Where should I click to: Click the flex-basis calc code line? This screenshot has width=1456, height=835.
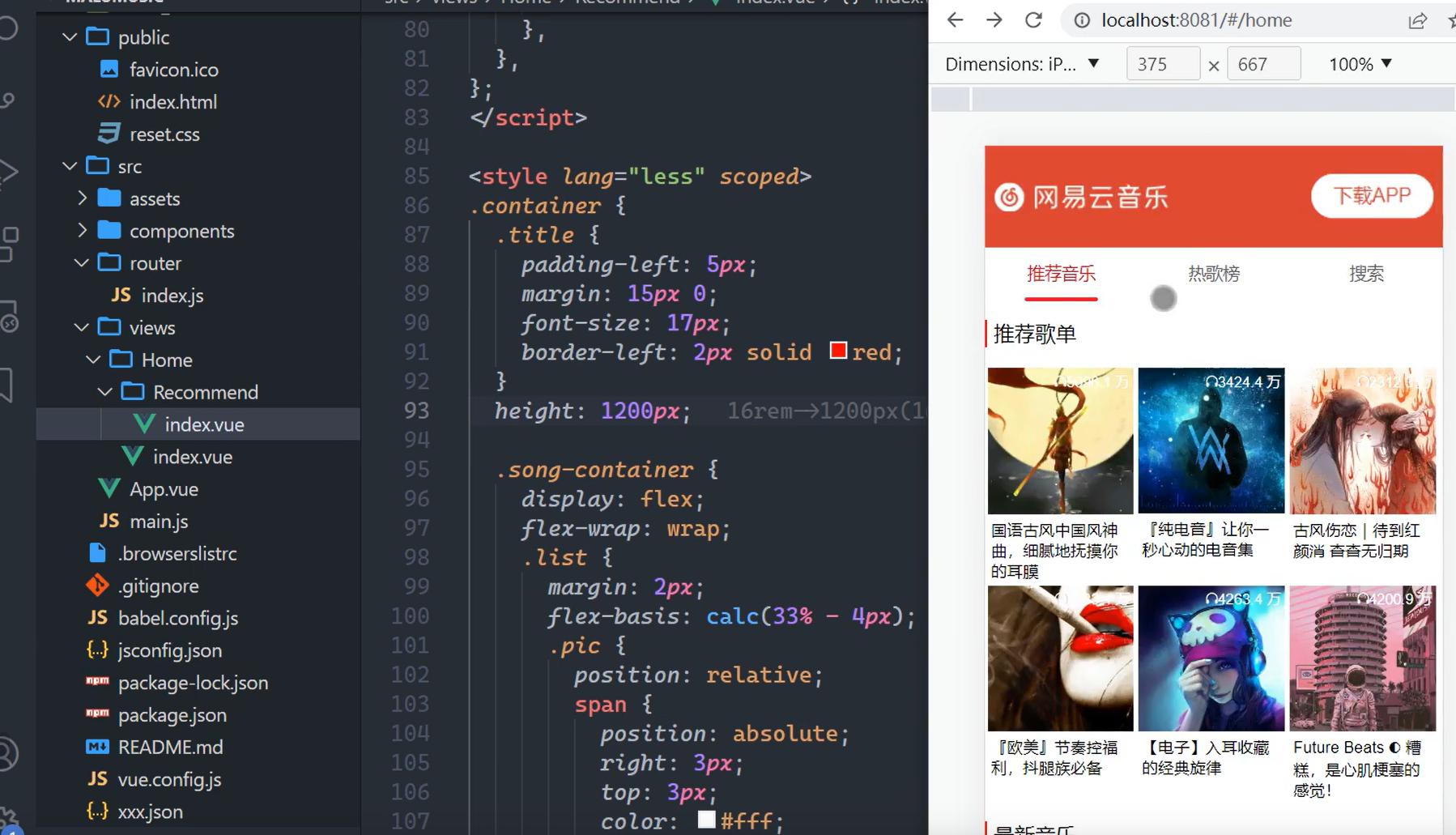pyautogui.click(x=730, y=616)
